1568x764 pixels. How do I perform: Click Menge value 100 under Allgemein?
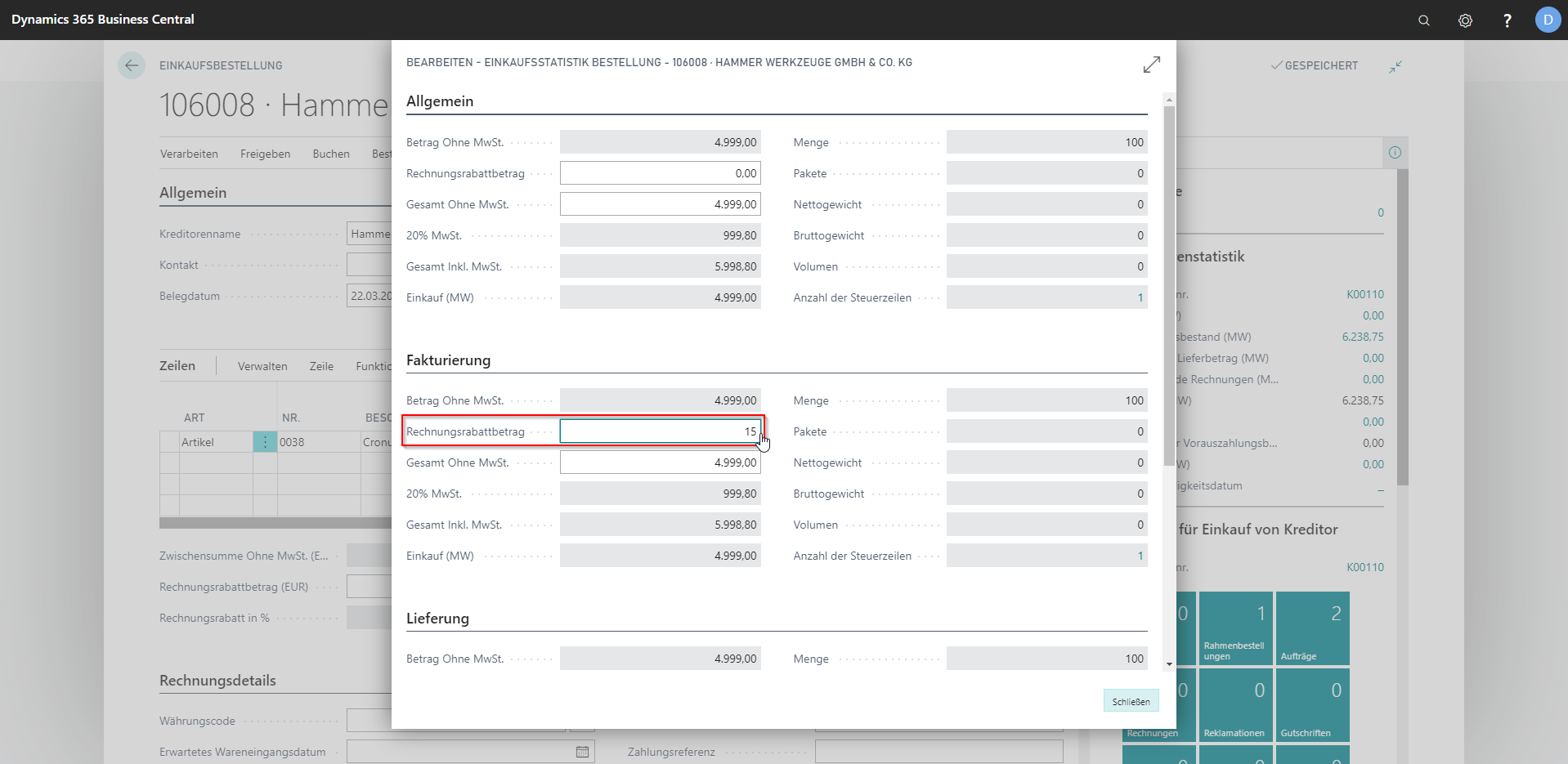click(x=1047, y=142)
